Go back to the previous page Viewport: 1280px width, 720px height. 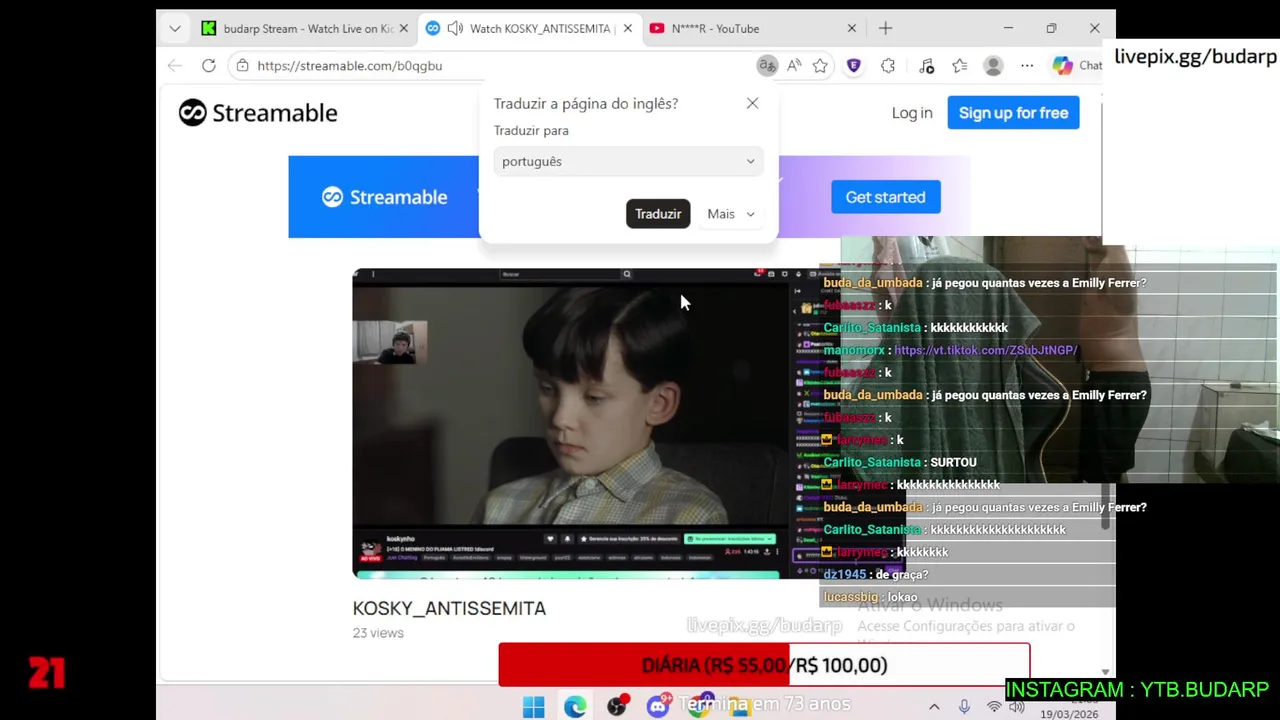click(175, 66)
